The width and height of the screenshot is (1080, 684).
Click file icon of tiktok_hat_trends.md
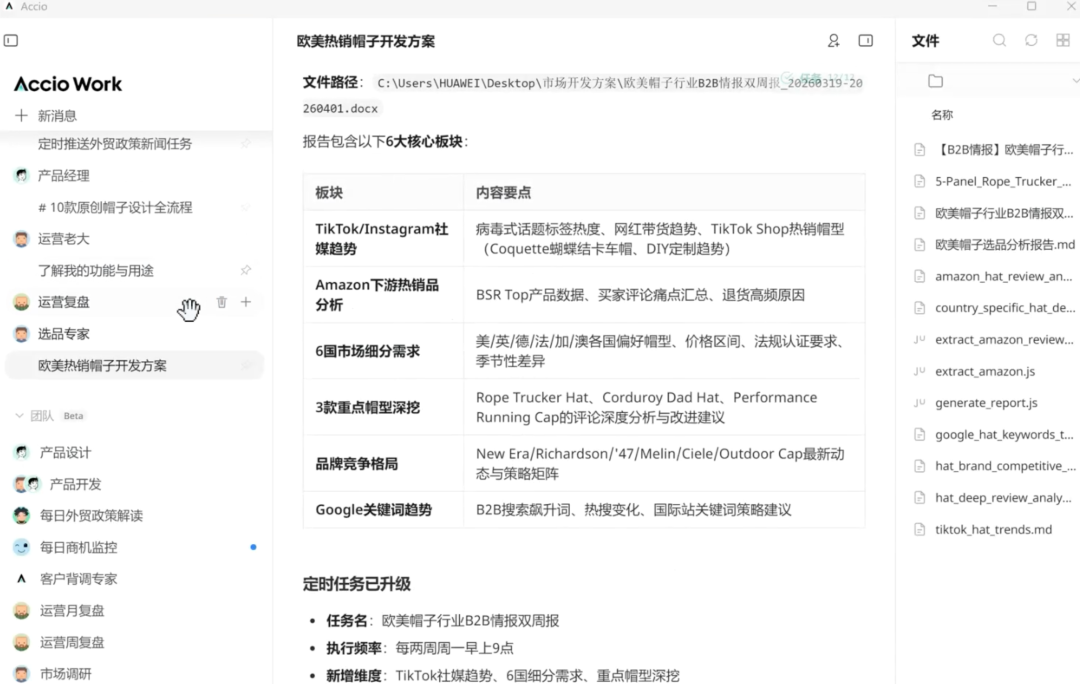click(x=920, y=529)
